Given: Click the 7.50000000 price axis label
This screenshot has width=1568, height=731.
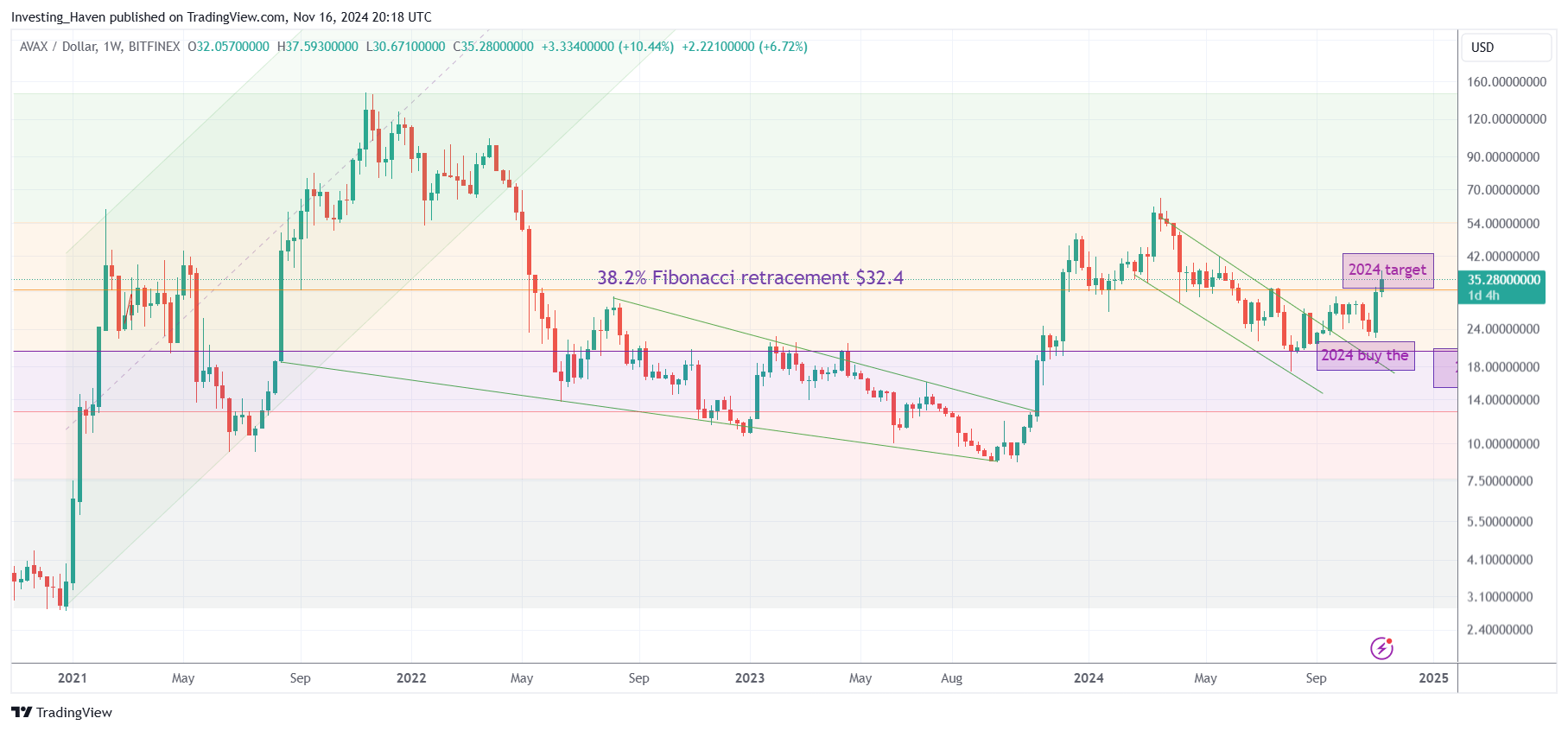Looking at the screenshot, I should pos(1500,481).
